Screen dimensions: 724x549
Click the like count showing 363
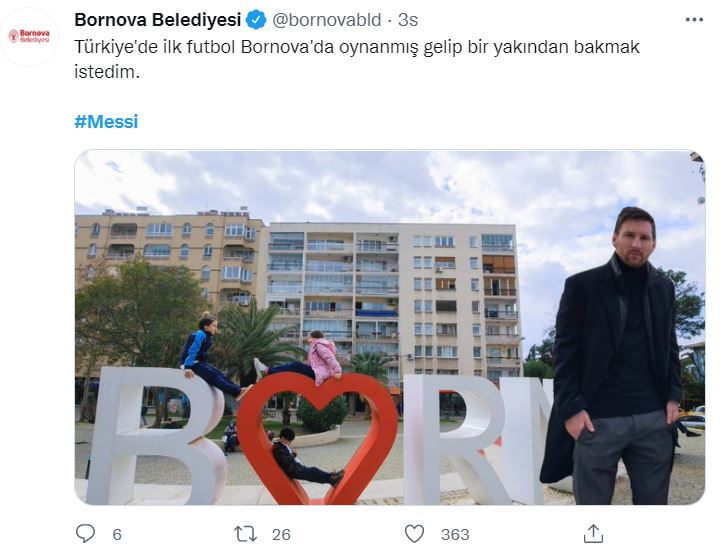pyautogui.click(x=455, y=534)
